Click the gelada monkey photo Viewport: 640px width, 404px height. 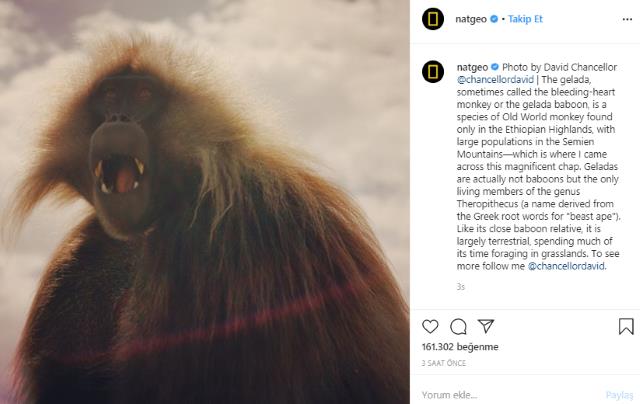(205, 202)
